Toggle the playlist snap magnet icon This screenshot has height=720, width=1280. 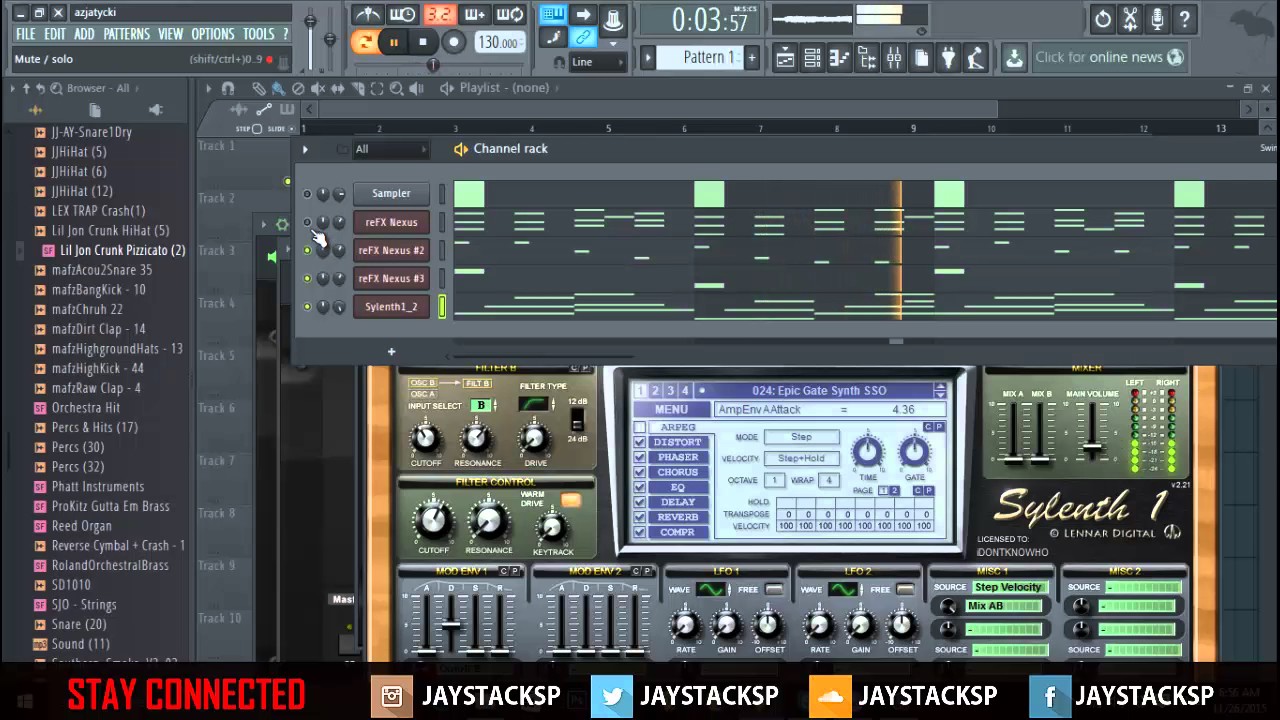coord(228,88)
